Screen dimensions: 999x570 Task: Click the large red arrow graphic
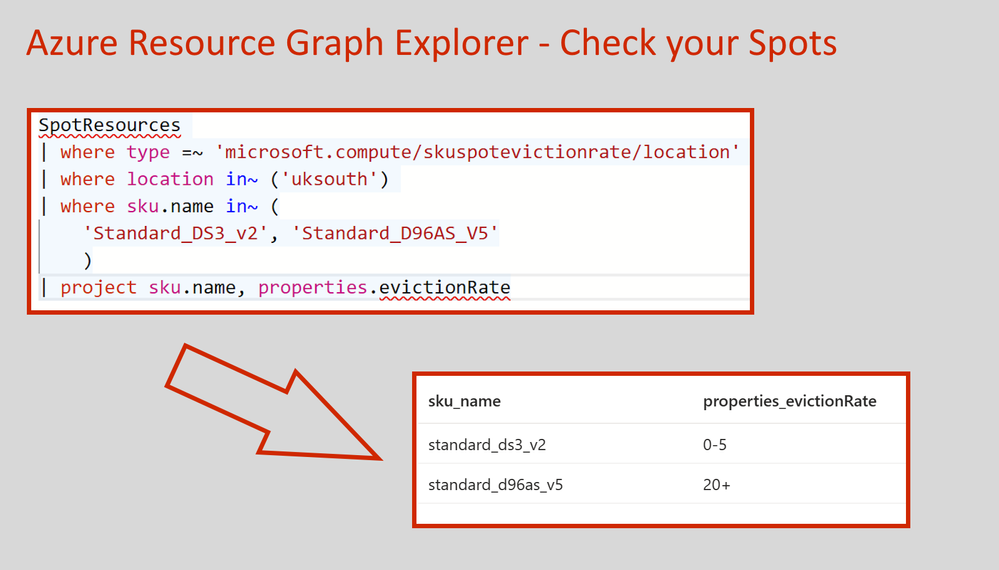(x=270, y=402)
